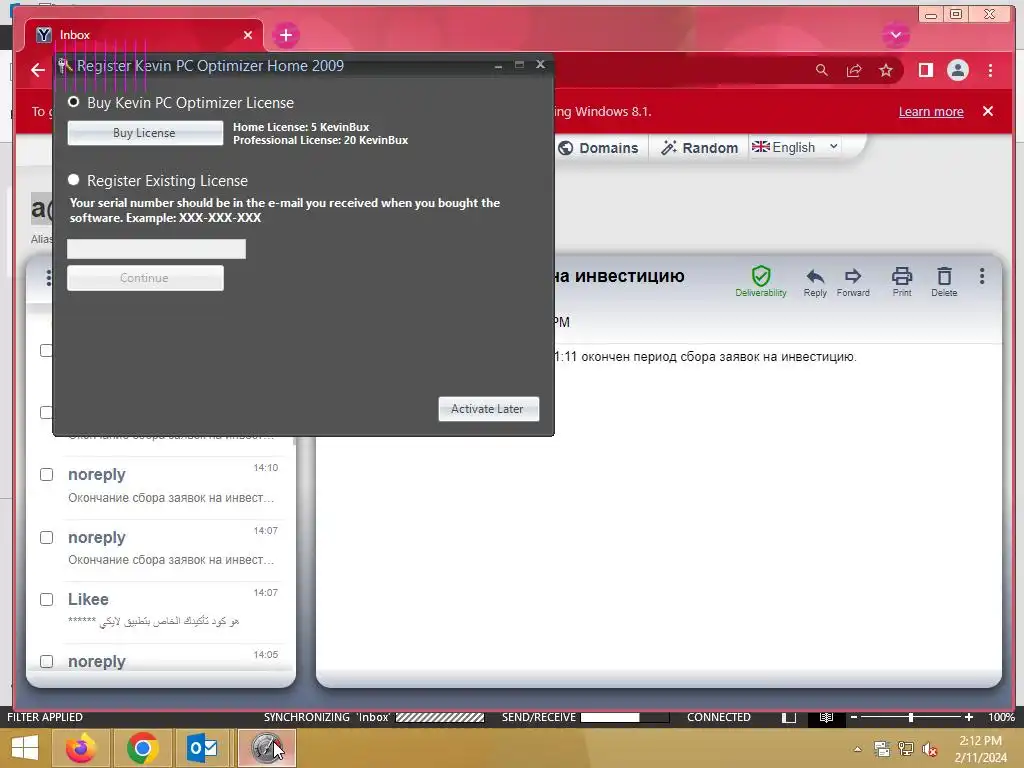The width and height of the screenshot is (1024, 768).
Task: Open the Domains menu item
Action: click(x=598, y=148)
